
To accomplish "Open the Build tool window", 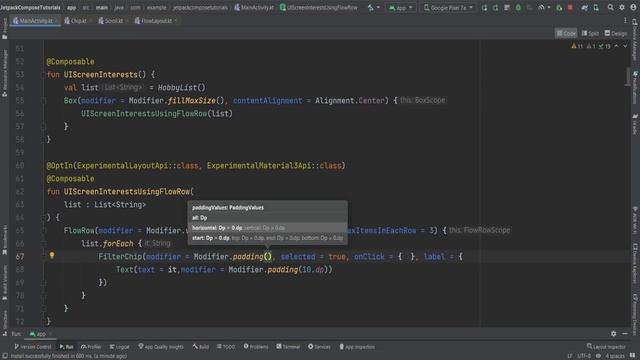I will click(200, 347).
